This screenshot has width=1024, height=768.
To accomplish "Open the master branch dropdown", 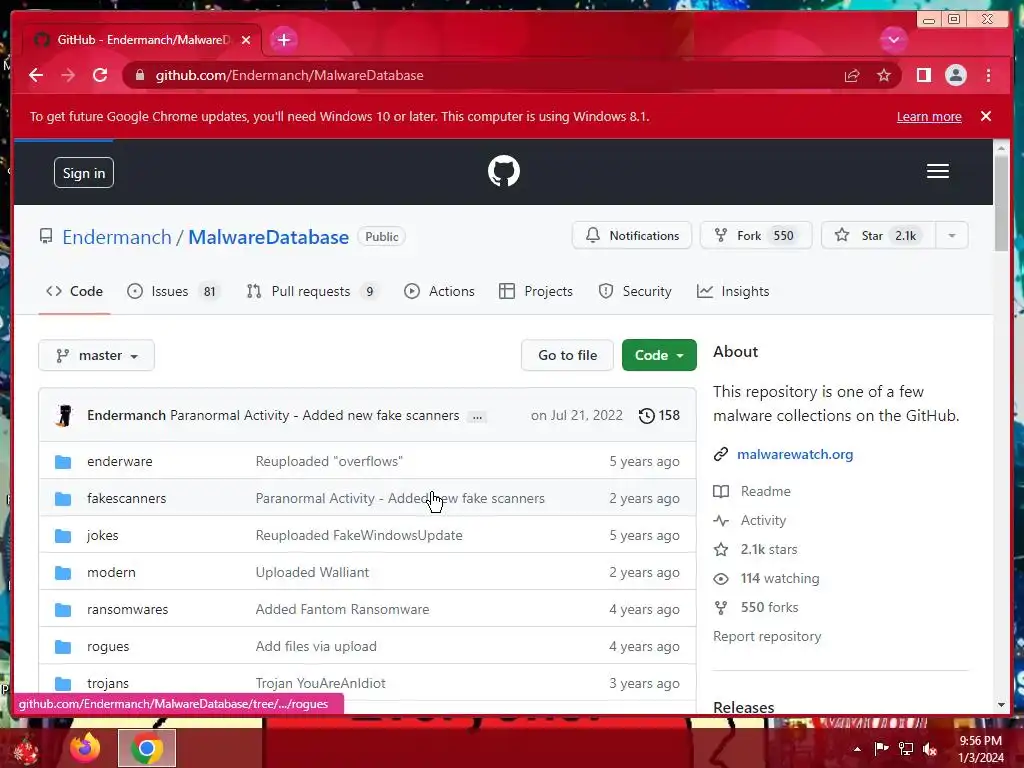I will pyautogui.click(x=97, y=355).
